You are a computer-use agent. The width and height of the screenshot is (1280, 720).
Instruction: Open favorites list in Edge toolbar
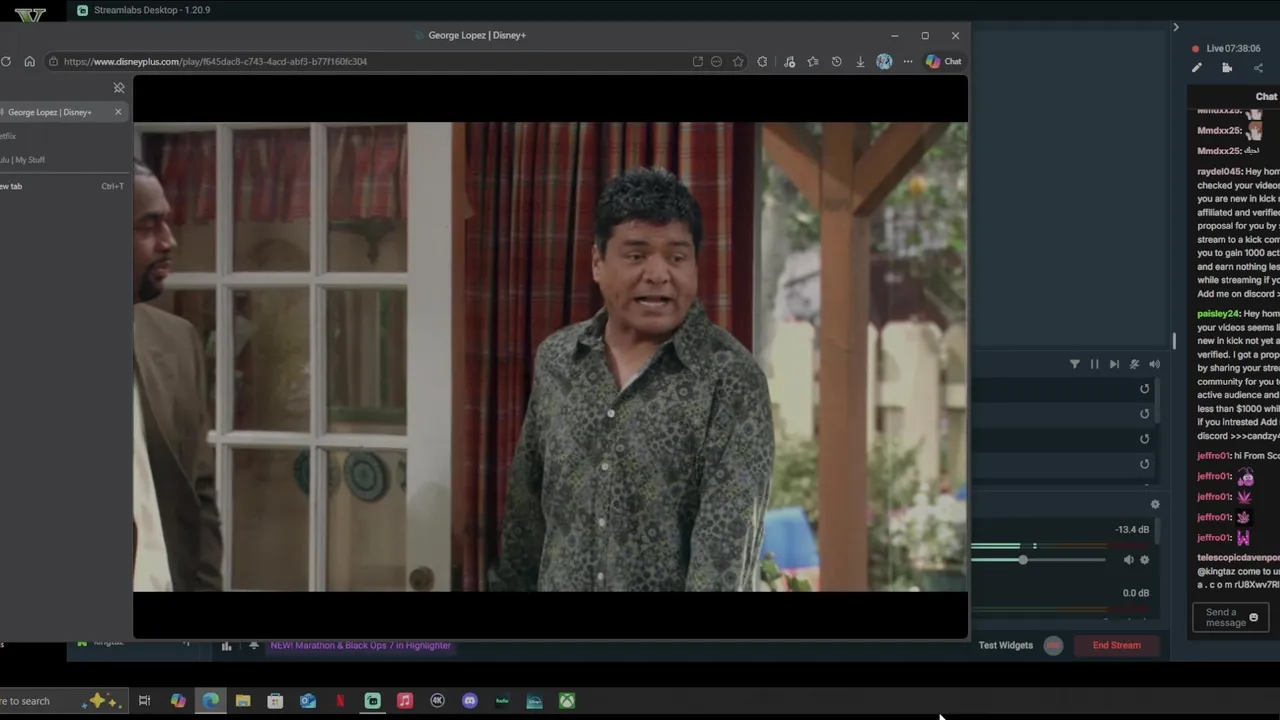pyautogui.click(x=813, y=62)
